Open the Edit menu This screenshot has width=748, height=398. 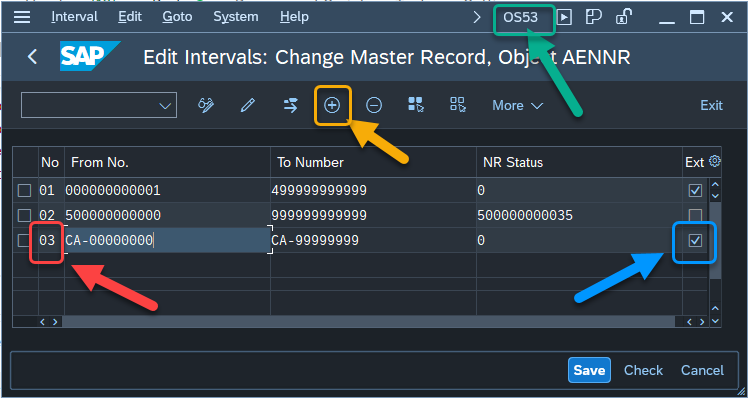point(130,17)
